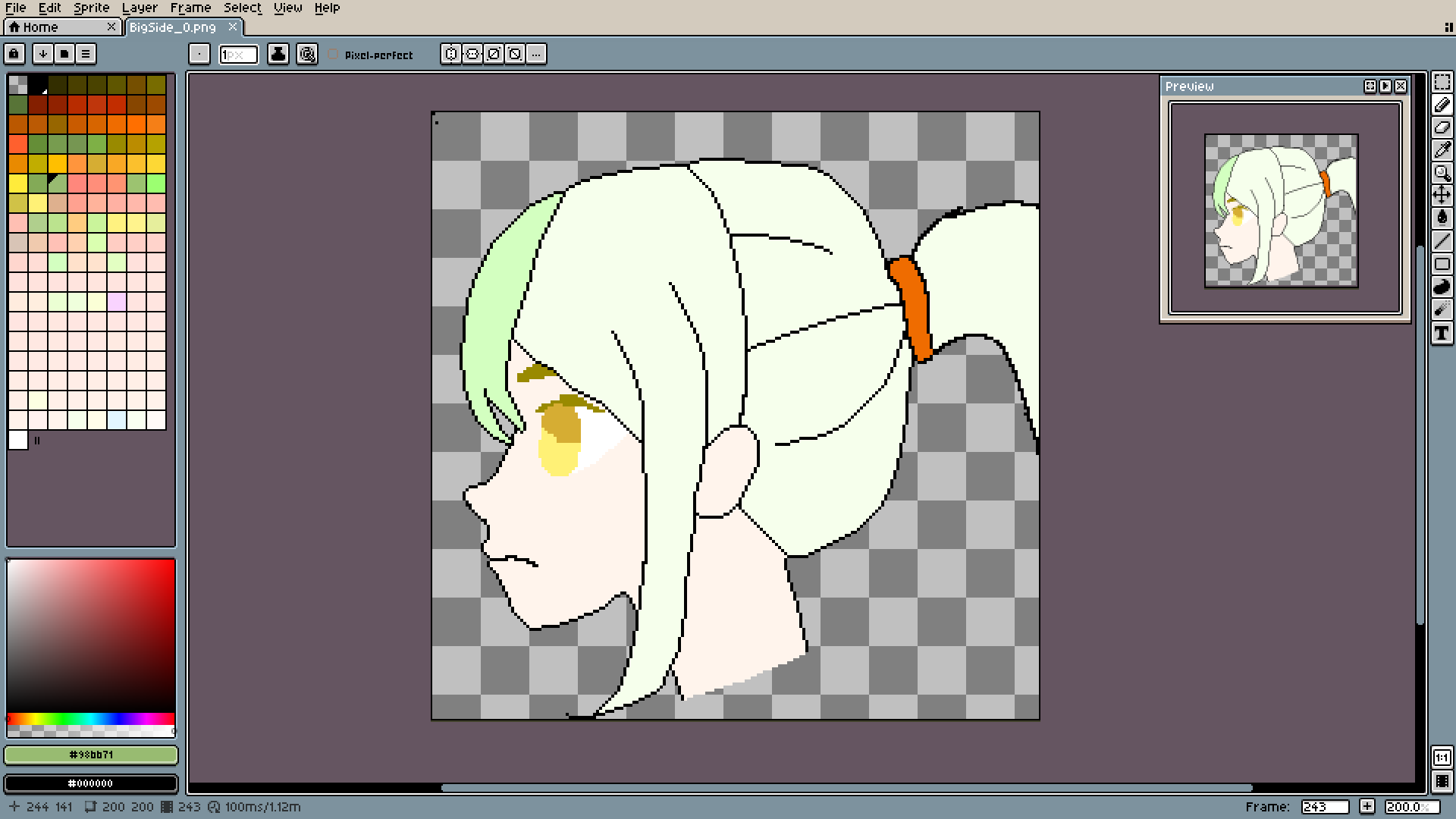Select the Eraser tool
This screenshot has width=1456, height=819.
[x=1442, y=127]
